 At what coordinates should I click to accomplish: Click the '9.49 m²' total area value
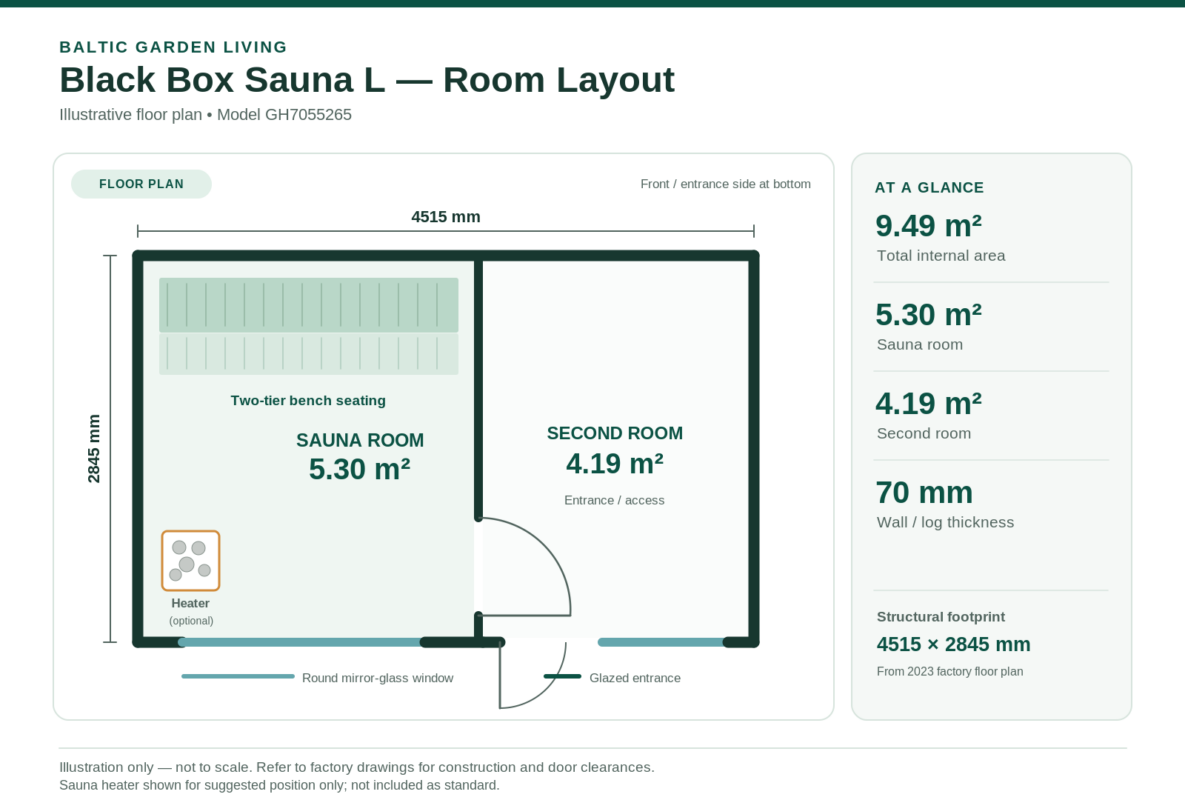click(929, 226)
